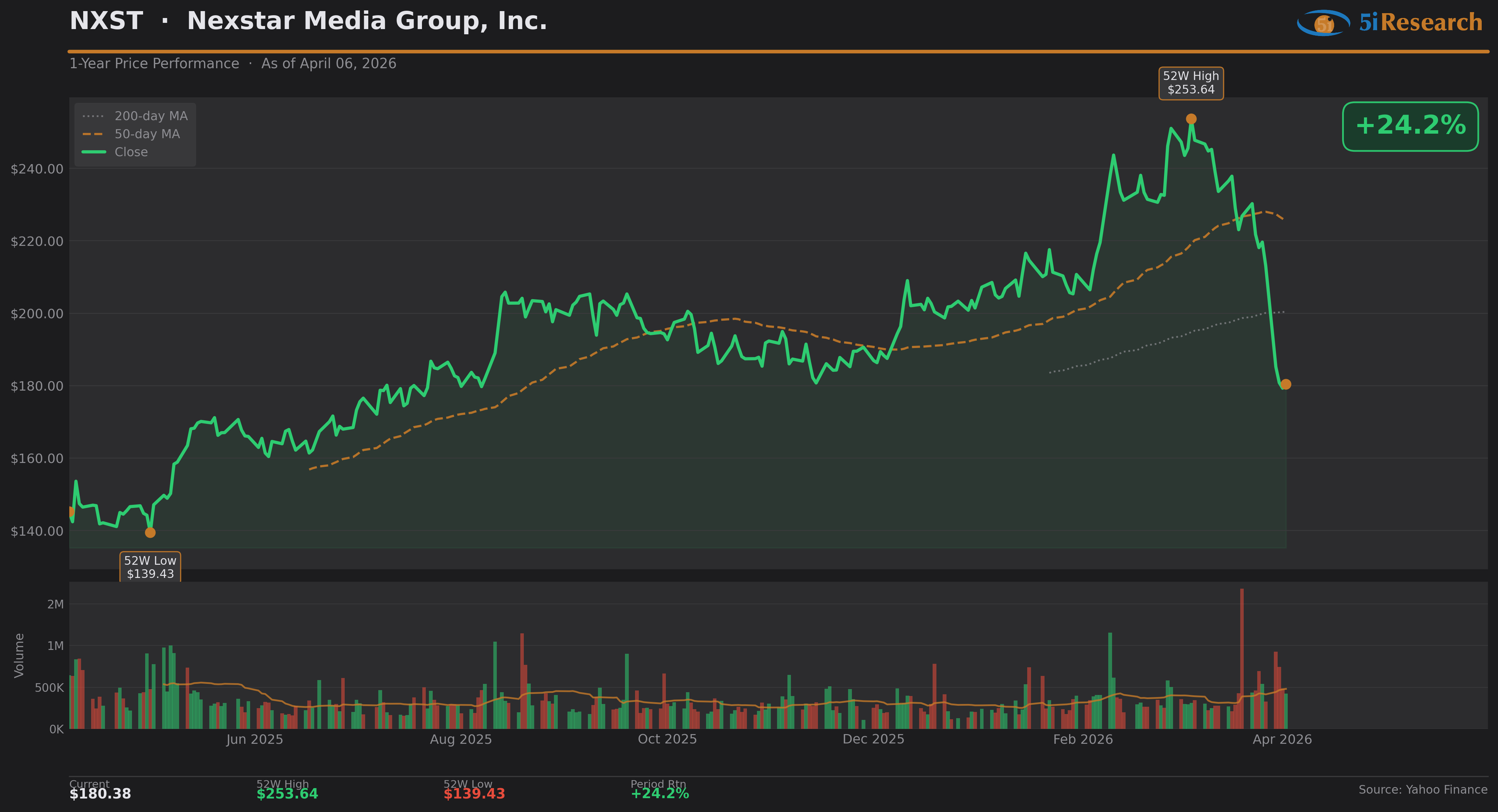Click the Current $180.38 footer value
This screenshot has width=1498, height=812.
coord(100,794)
